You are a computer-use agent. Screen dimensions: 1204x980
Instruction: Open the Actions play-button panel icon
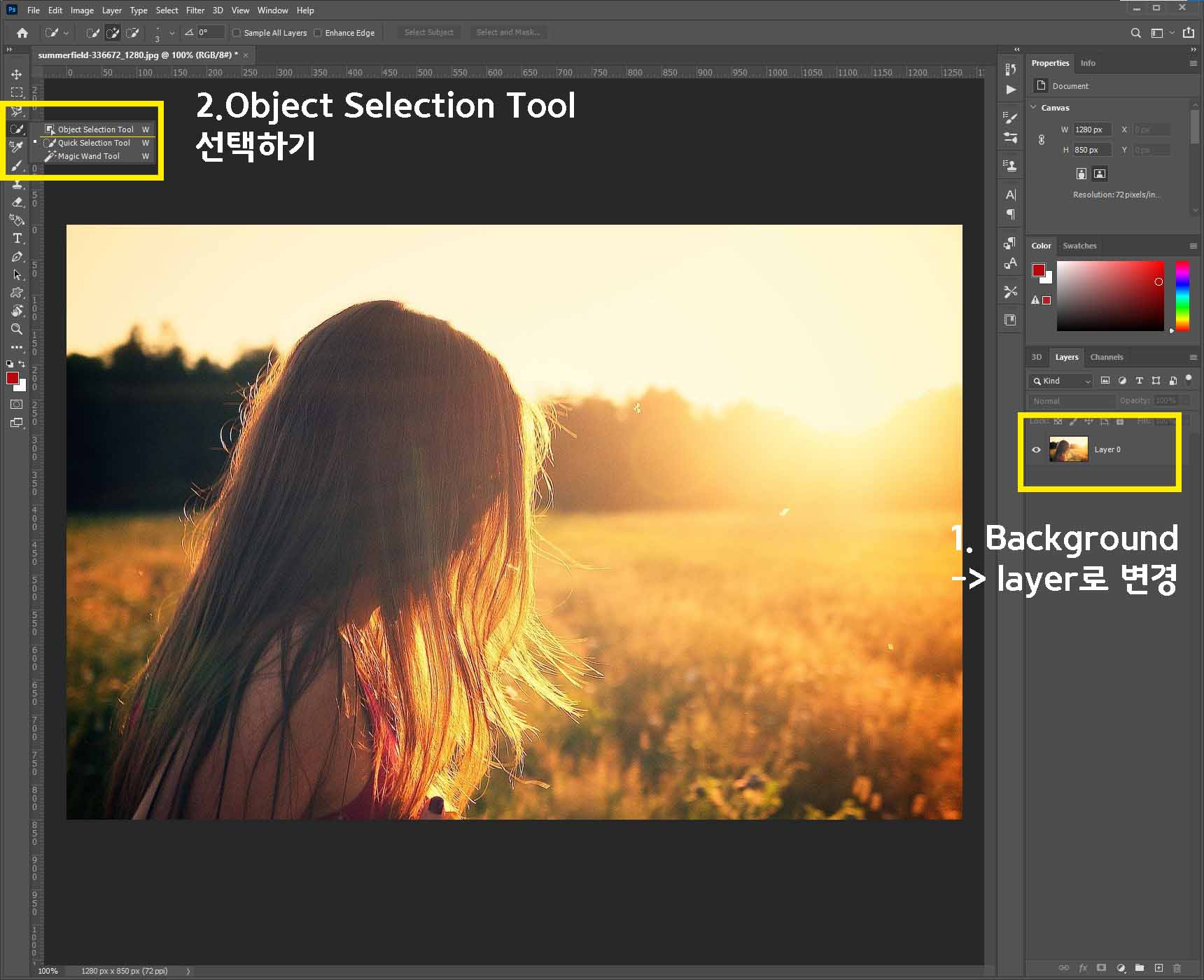coord(1010,90)
